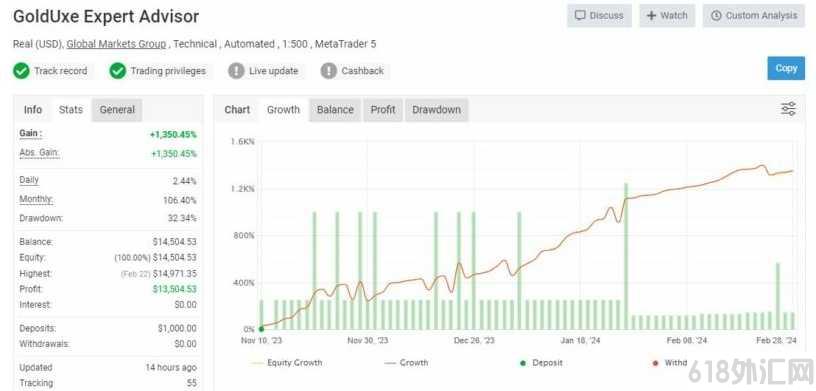This screenshot has width=816, height=391.
Task: Click the Trading privileges green checkmark icon
Action: [118, 71]
